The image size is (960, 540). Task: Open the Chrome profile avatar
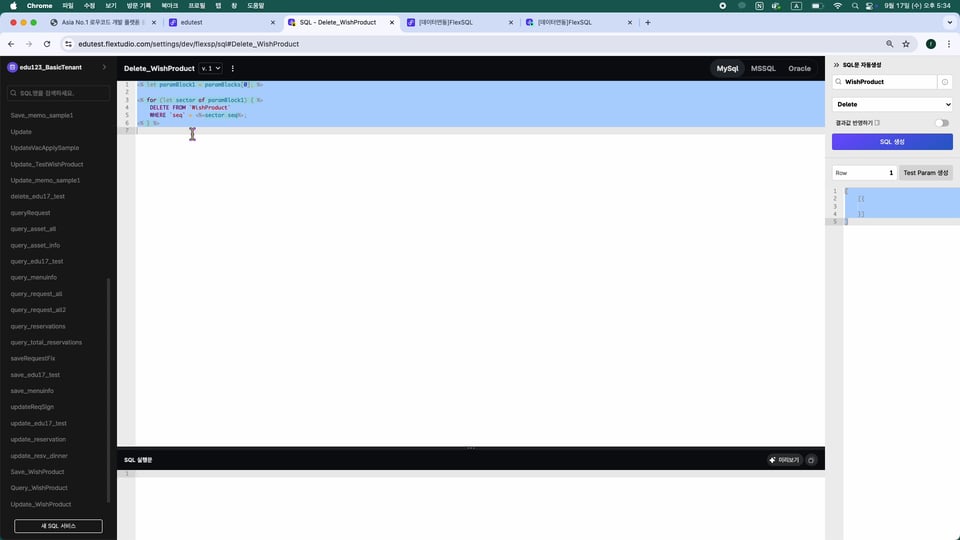tap(931, 44)
